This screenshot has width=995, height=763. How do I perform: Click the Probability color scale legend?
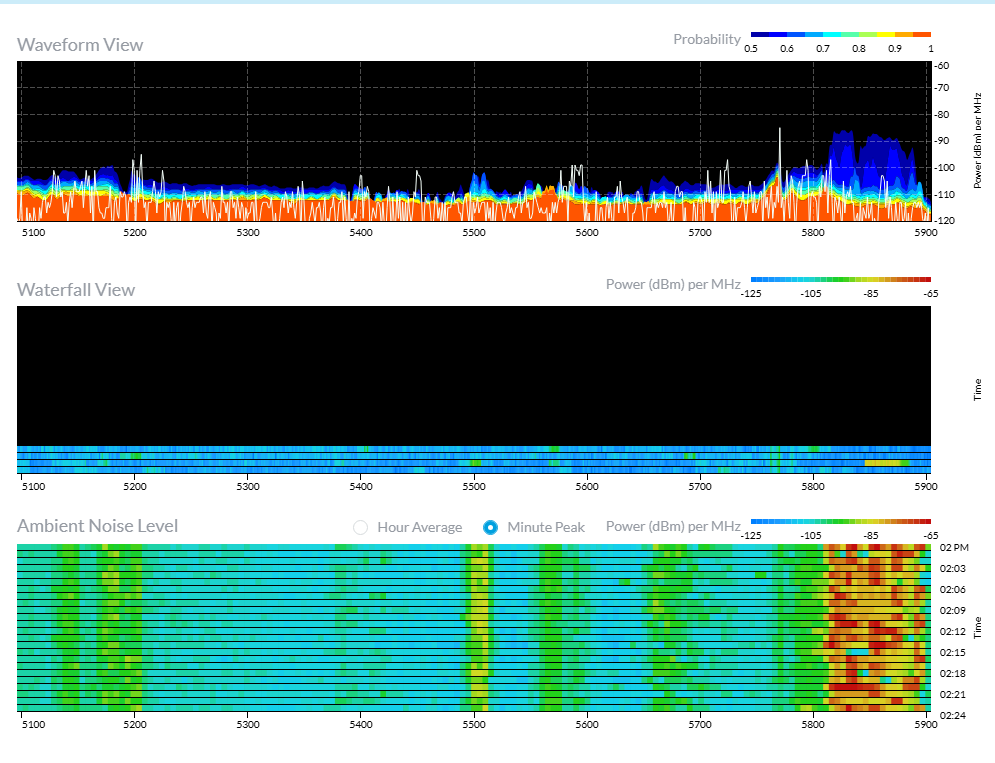tap(840, 34)
